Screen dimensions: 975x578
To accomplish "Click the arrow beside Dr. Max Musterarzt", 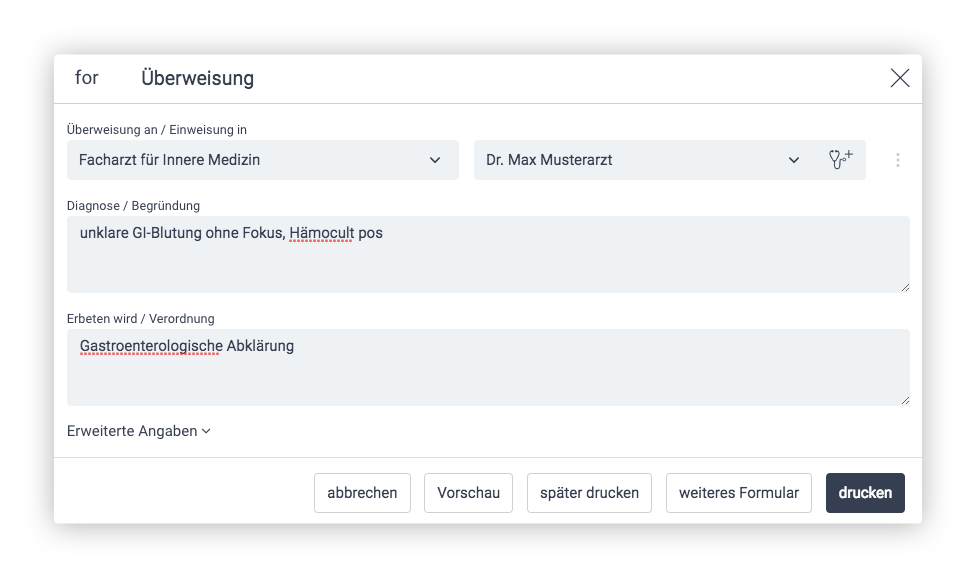I will pyautogui.click(x=793, y=160).
